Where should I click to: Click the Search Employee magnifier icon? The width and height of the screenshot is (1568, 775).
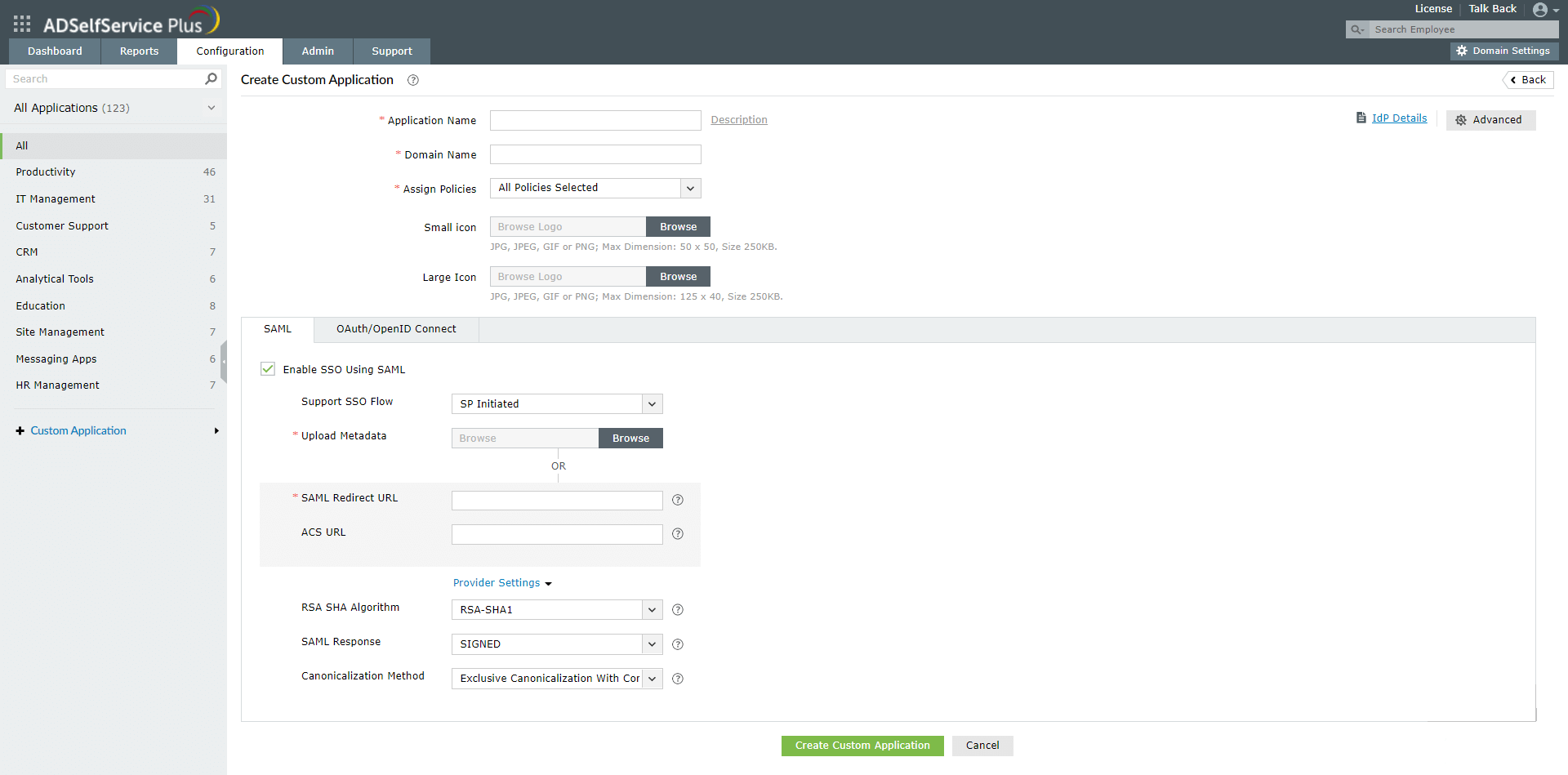click(1357, 29)
